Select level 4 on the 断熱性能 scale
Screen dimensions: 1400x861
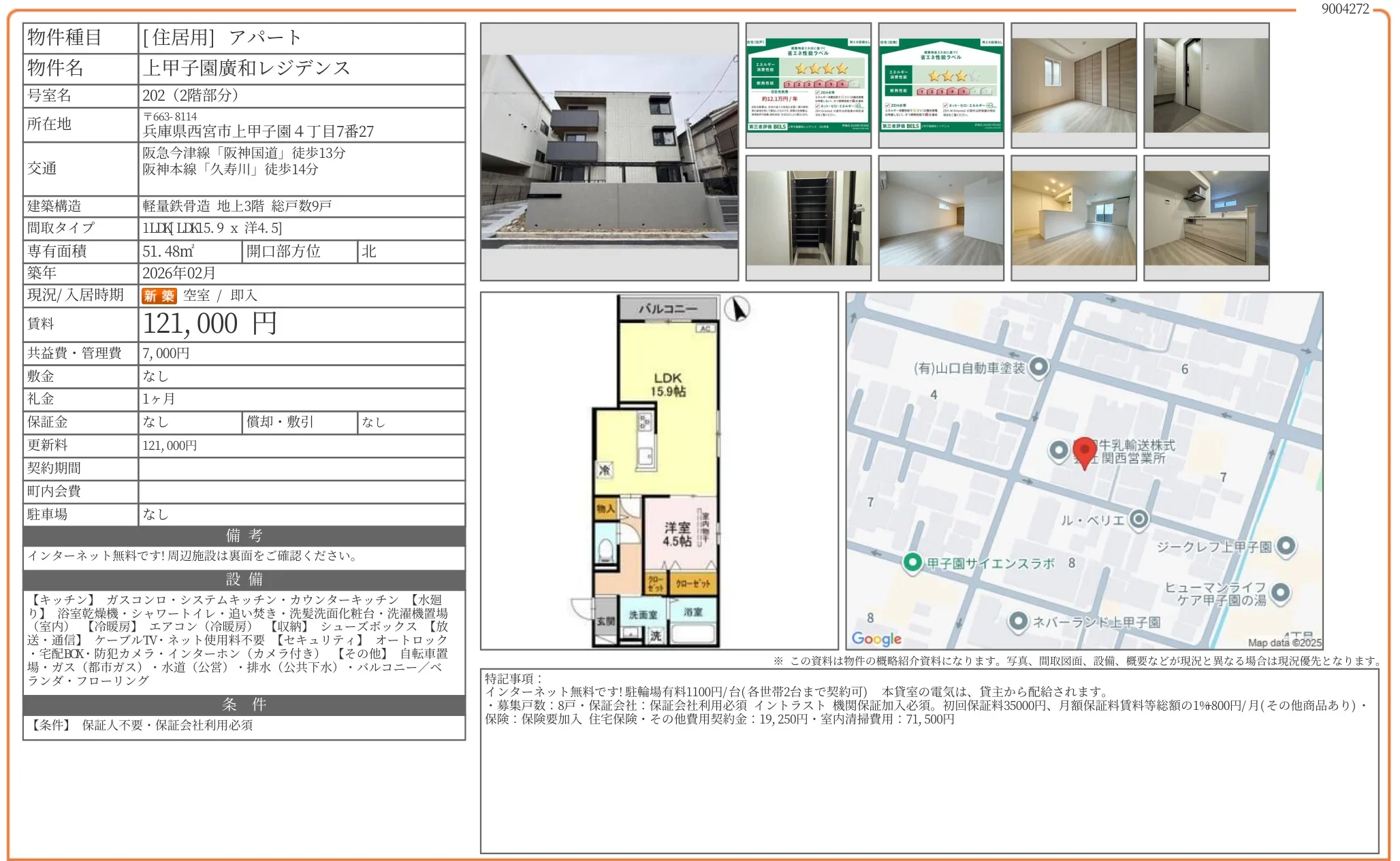(x=819, y=84)
